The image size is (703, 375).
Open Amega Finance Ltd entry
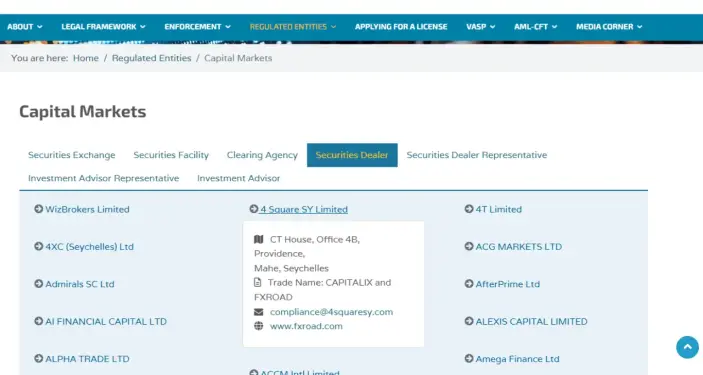tap(517, 358)
